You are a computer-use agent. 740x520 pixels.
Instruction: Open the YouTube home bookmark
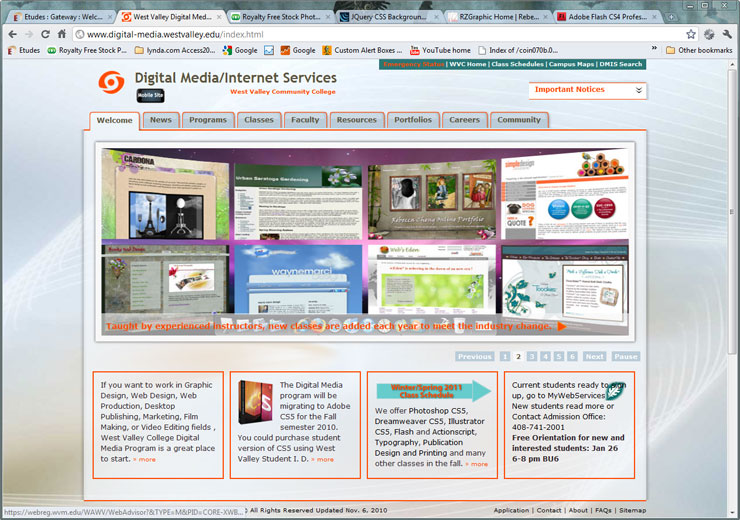click(440, 50)
